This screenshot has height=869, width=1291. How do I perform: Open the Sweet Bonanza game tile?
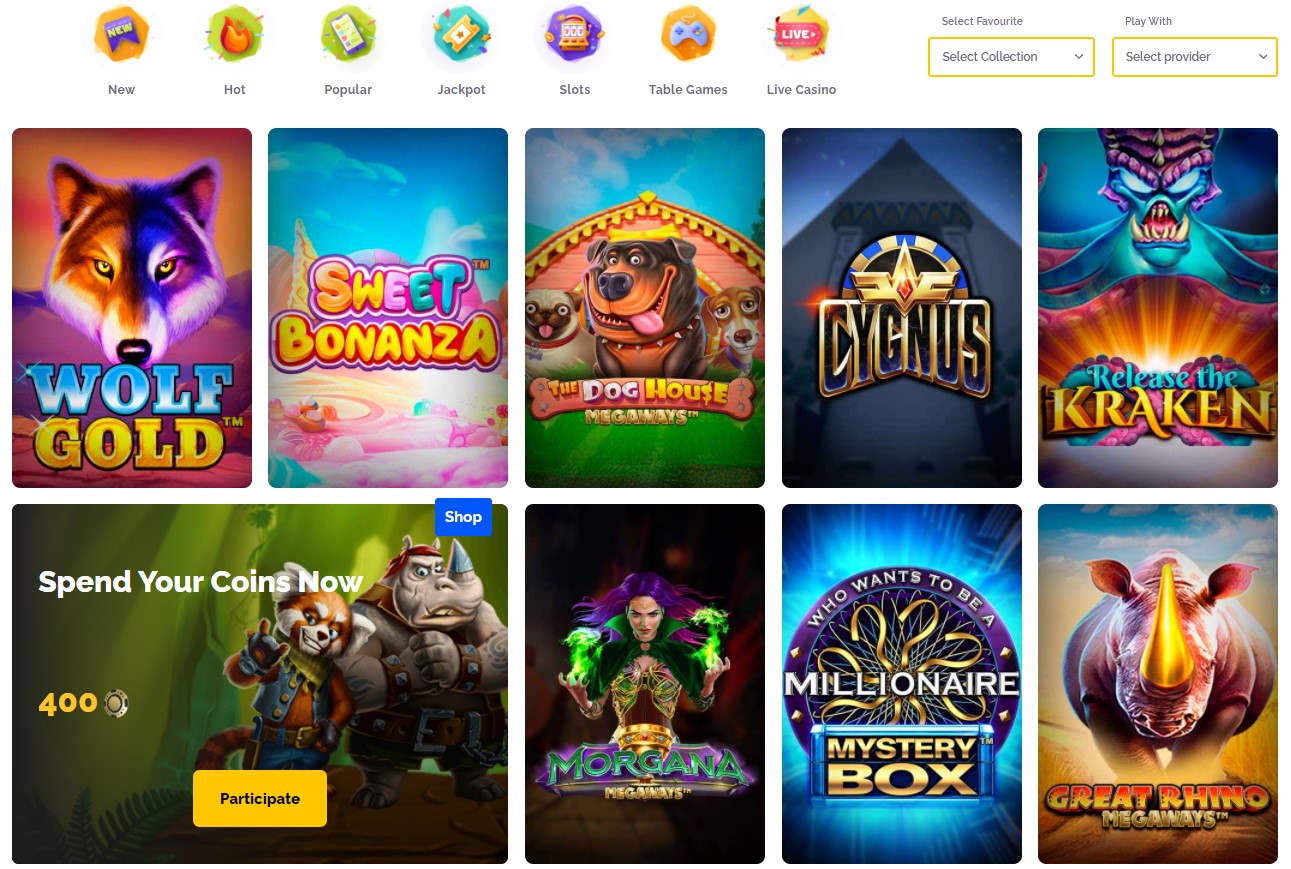[388, 308]
